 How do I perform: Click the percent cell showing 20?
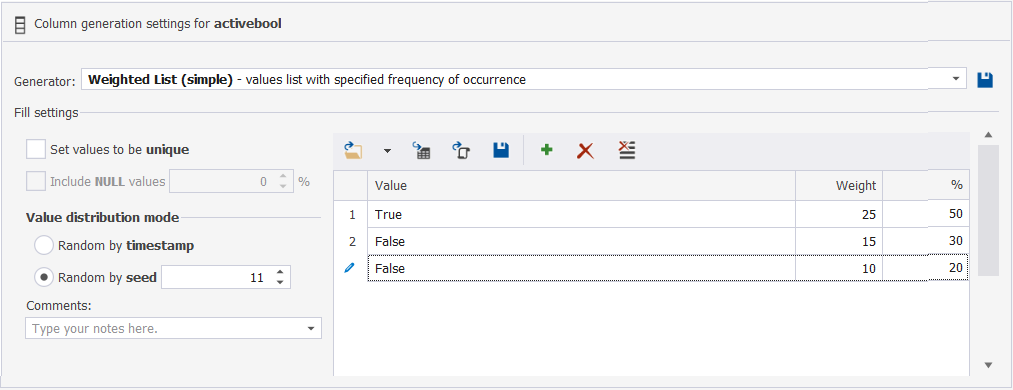click(x=926, y=268)
